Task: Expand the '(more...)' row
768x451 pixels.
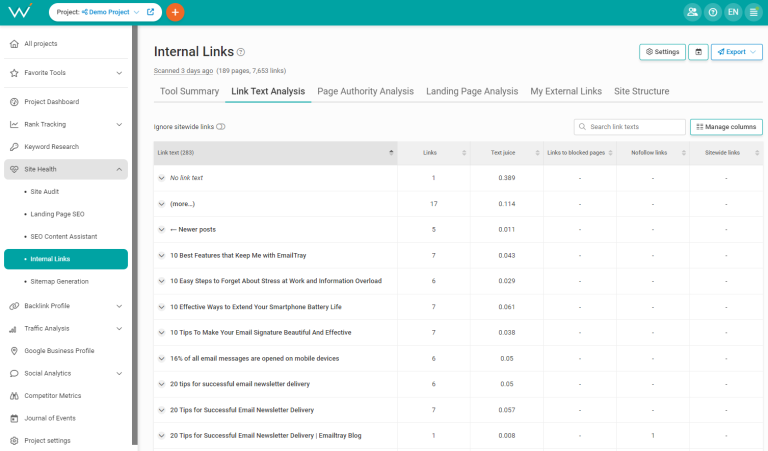Action: click(161, 204)
